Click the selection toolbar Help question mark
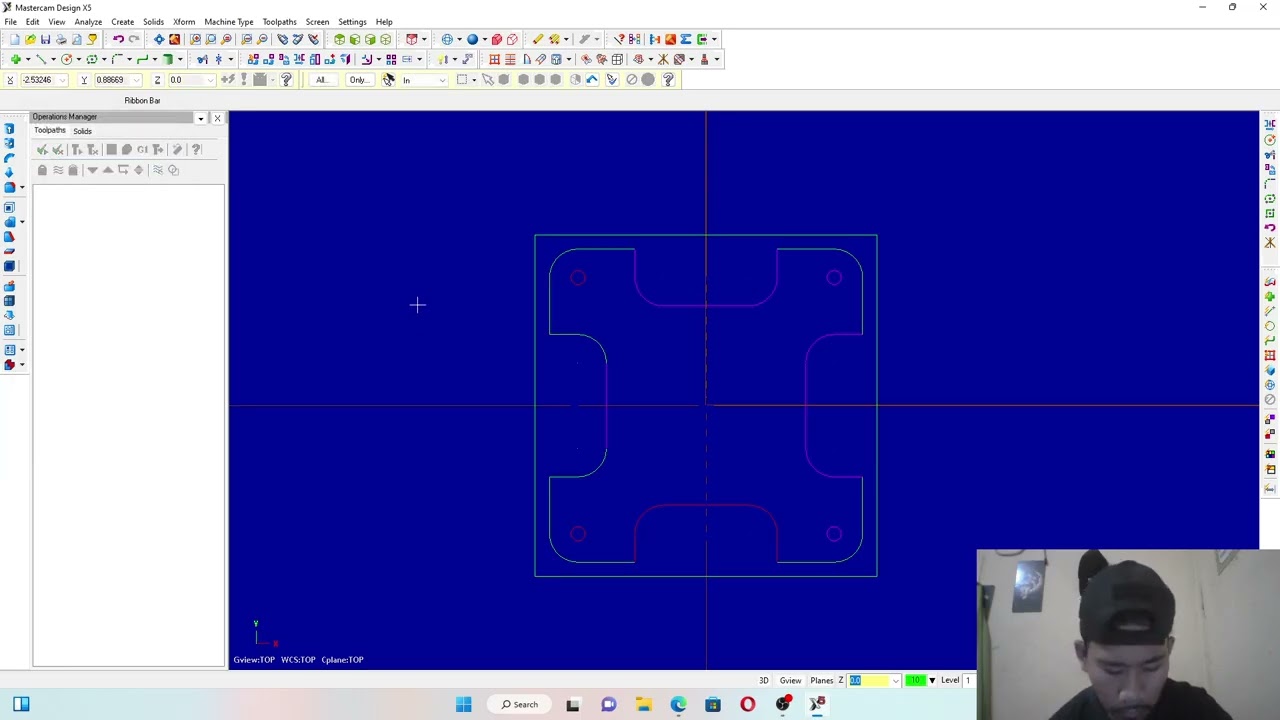 669,79
